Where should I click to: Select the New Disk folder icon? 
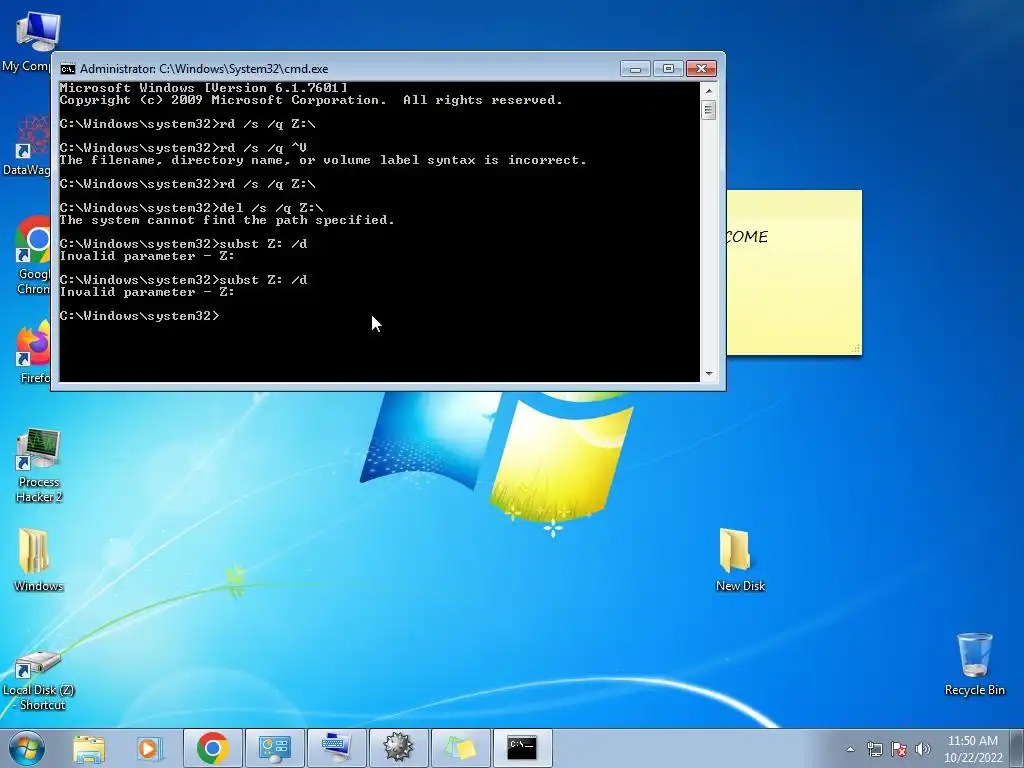coord(739,560)
